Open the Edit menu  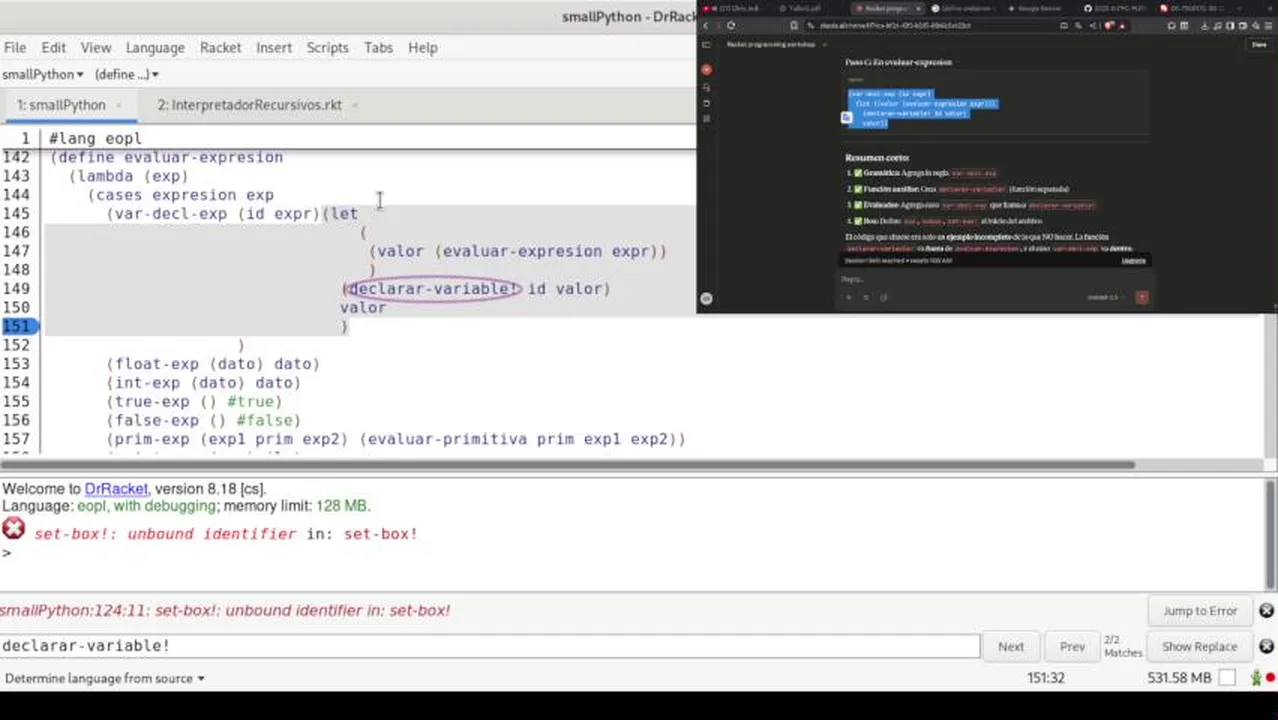(53, 47)
